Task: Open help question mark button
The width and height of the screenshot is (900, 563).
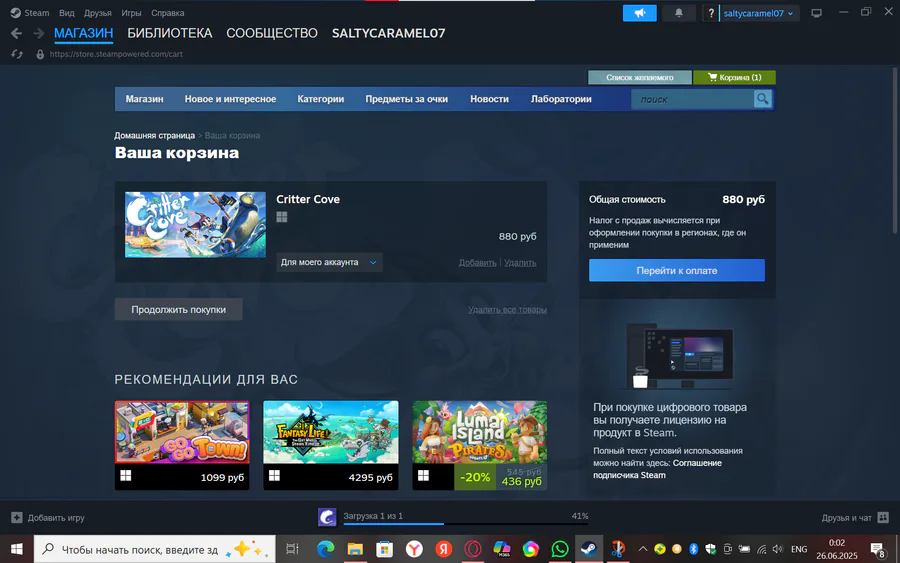Action: pos(711,13)
